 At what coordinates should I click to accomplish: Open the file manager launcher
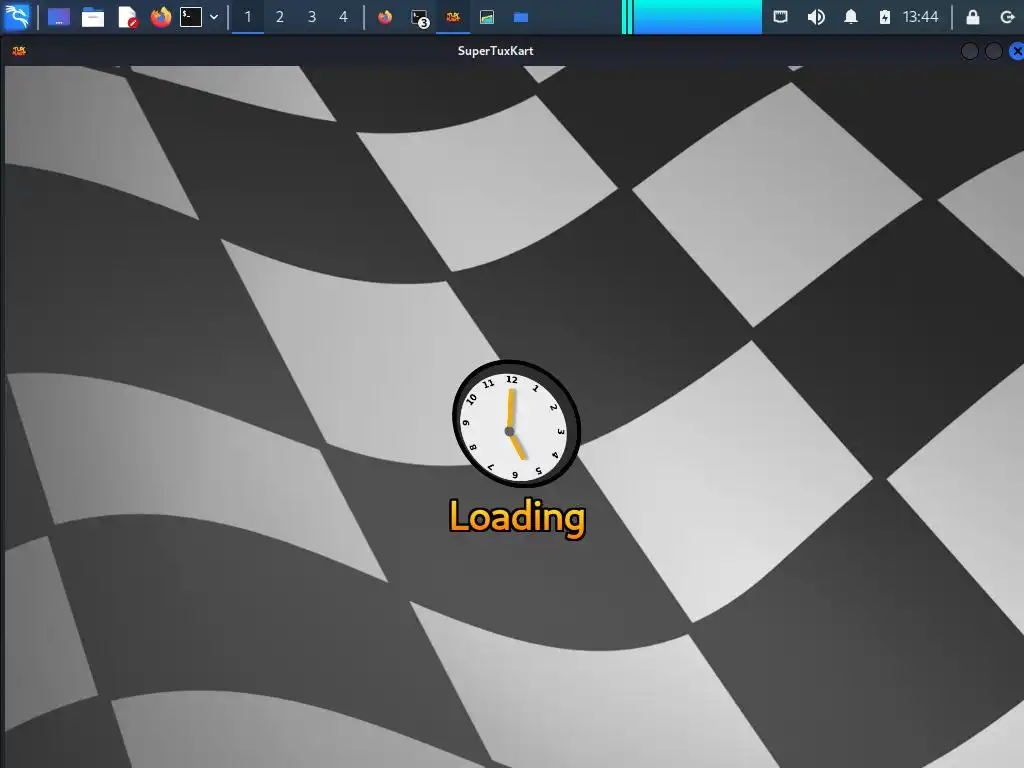93,17
